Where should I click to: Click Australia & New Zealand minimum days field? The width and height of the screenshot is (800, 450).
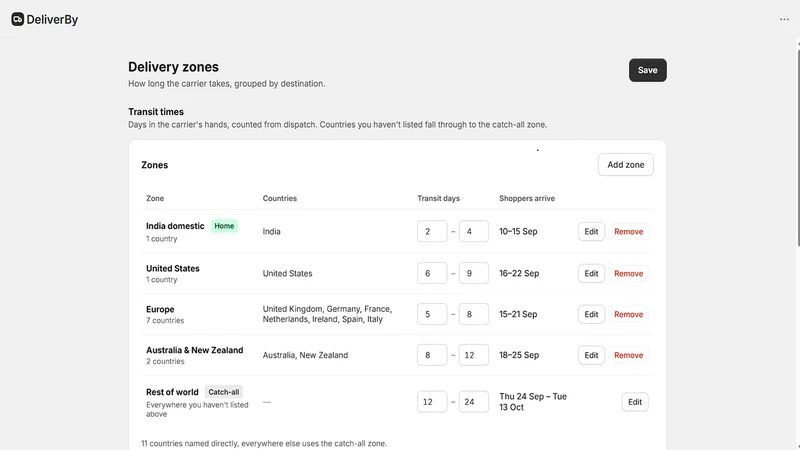click(x=432, y=355)
